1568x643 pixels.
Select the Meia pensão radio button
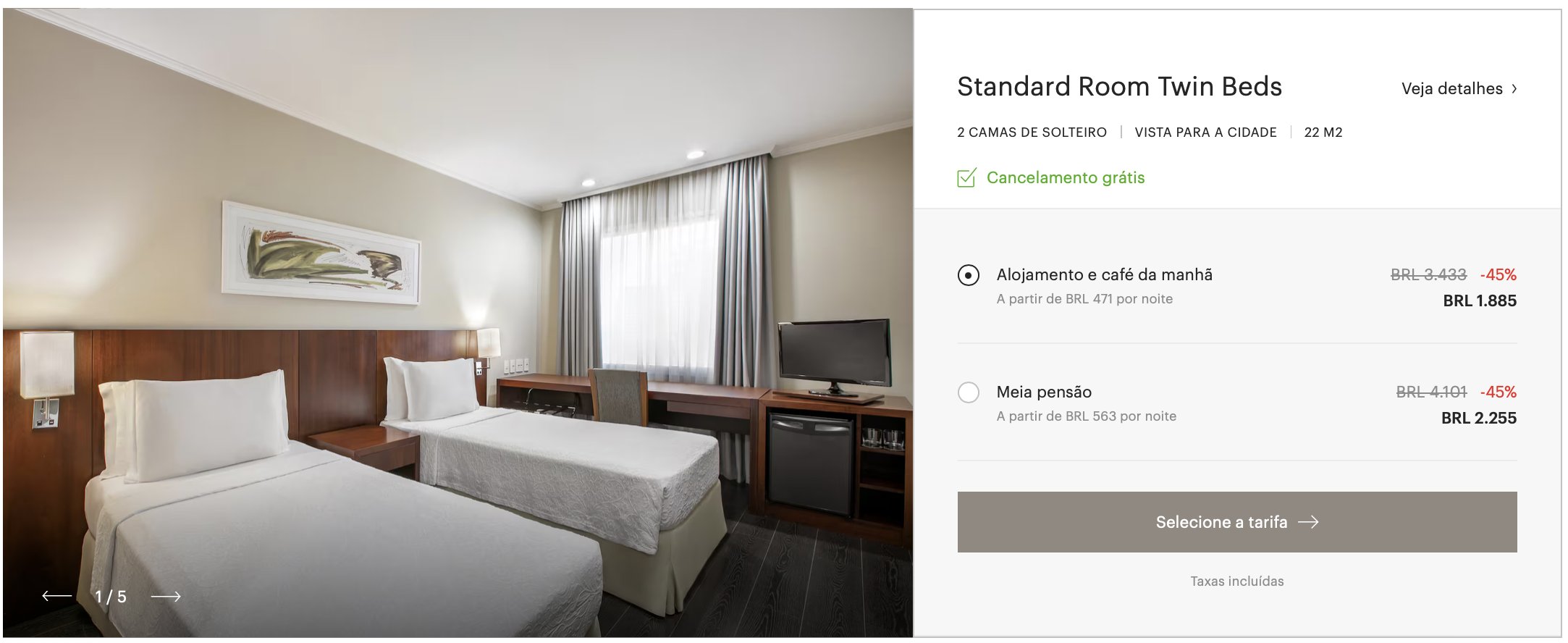(969, 392)
